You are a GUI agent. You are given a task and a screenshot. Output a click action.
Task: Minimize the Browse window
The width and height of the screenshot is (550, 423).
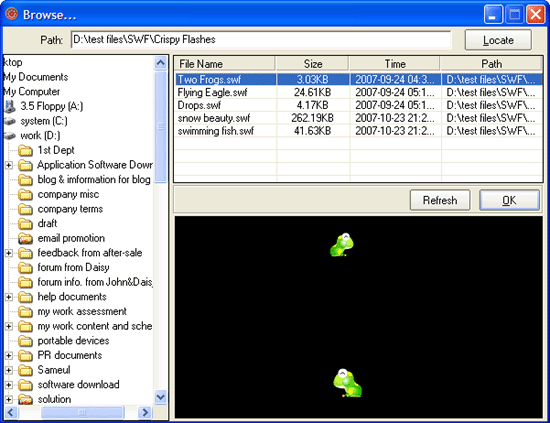[x=493, y=14]
